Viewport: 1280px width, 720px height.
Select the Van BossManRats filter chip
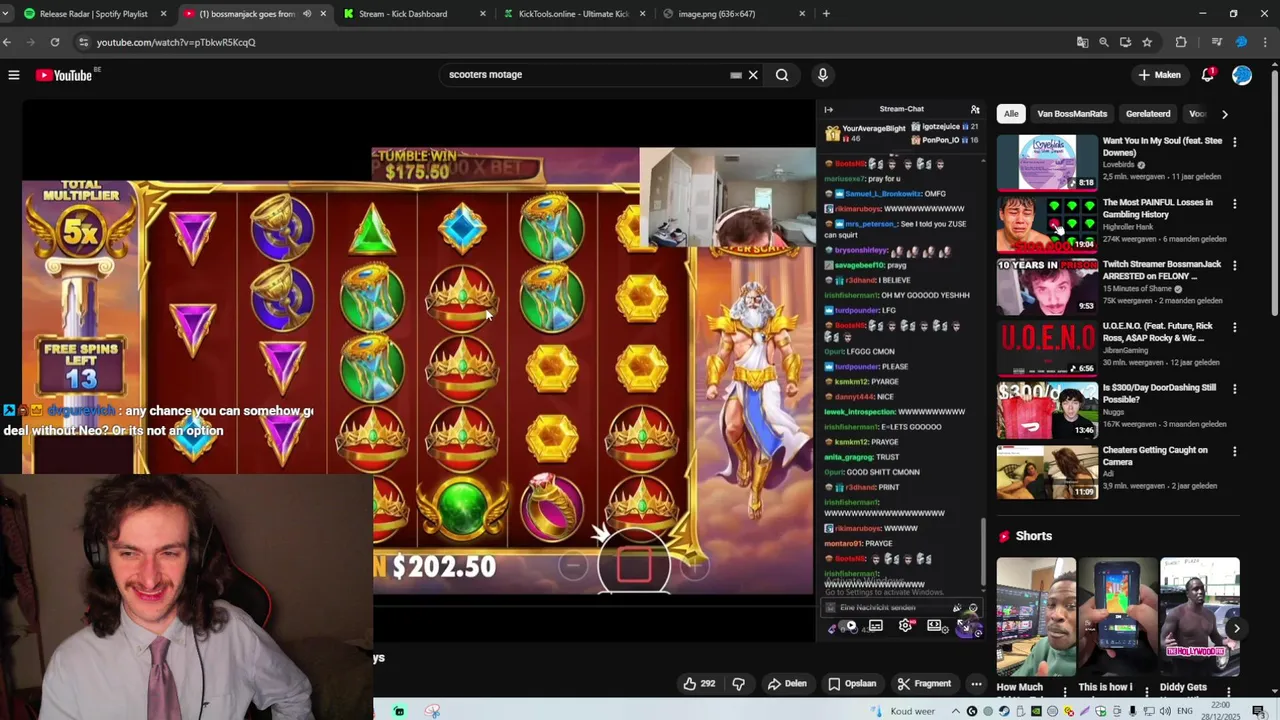point(1072,114)
